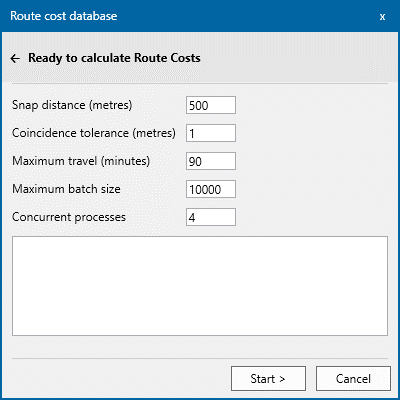Click inside the empty log output area
Viewport: 400px width, 400px height.
(200, 286)
